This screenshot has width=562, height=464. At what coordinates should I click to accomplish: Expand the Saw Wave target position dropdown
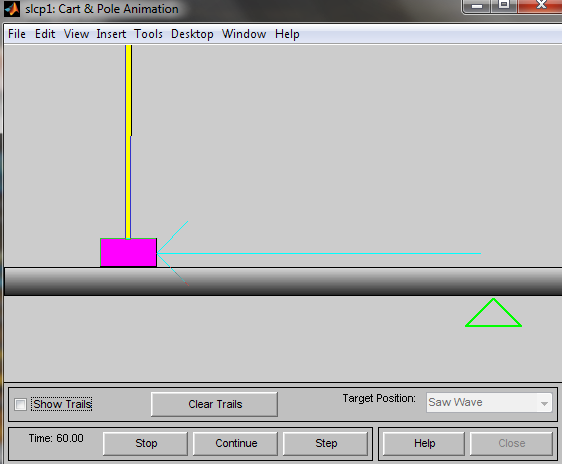(x=489, y=403)
